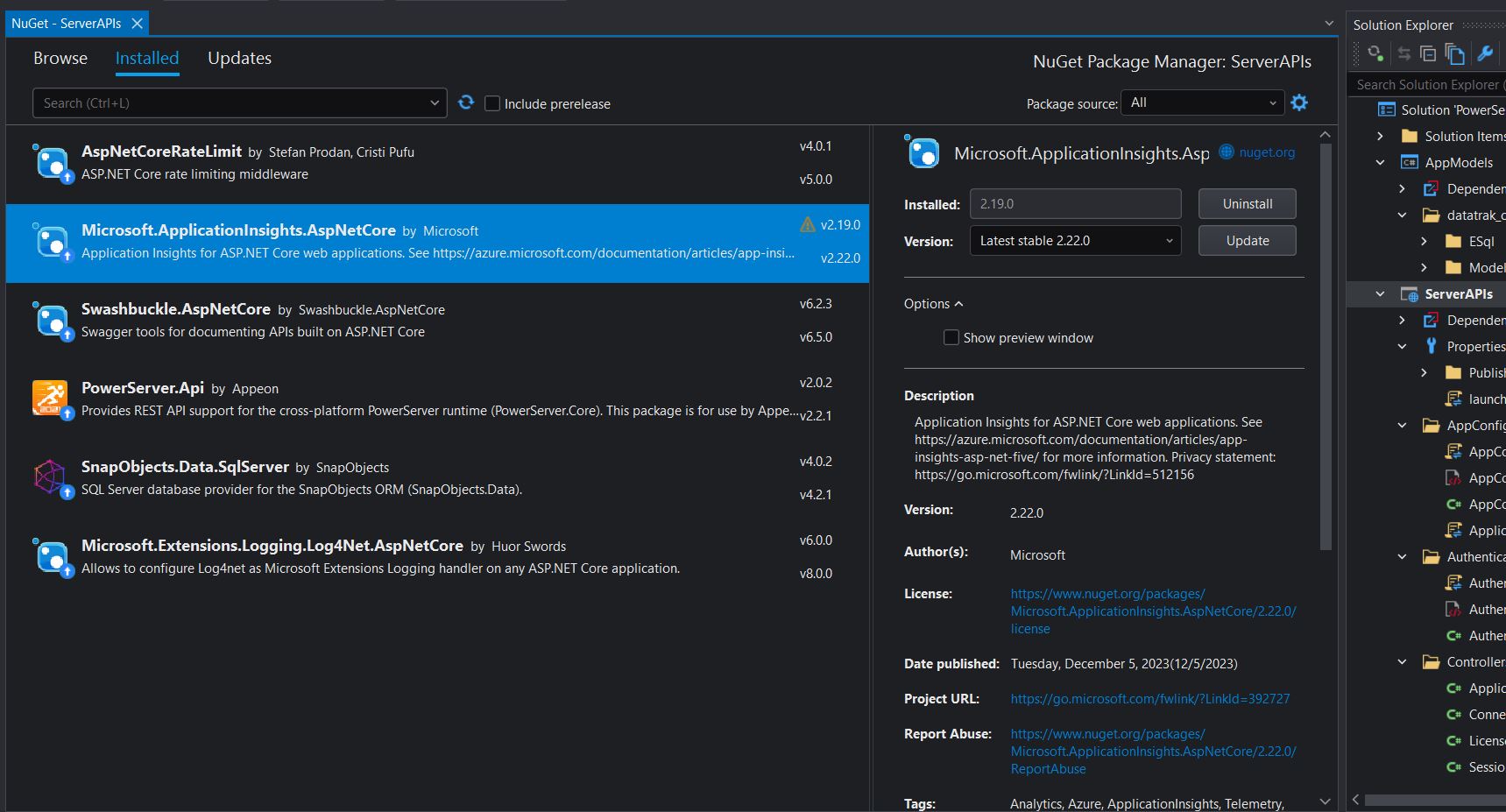
Task: Open Properties wrench in Solution Explorer
Action: [1485, 53]
